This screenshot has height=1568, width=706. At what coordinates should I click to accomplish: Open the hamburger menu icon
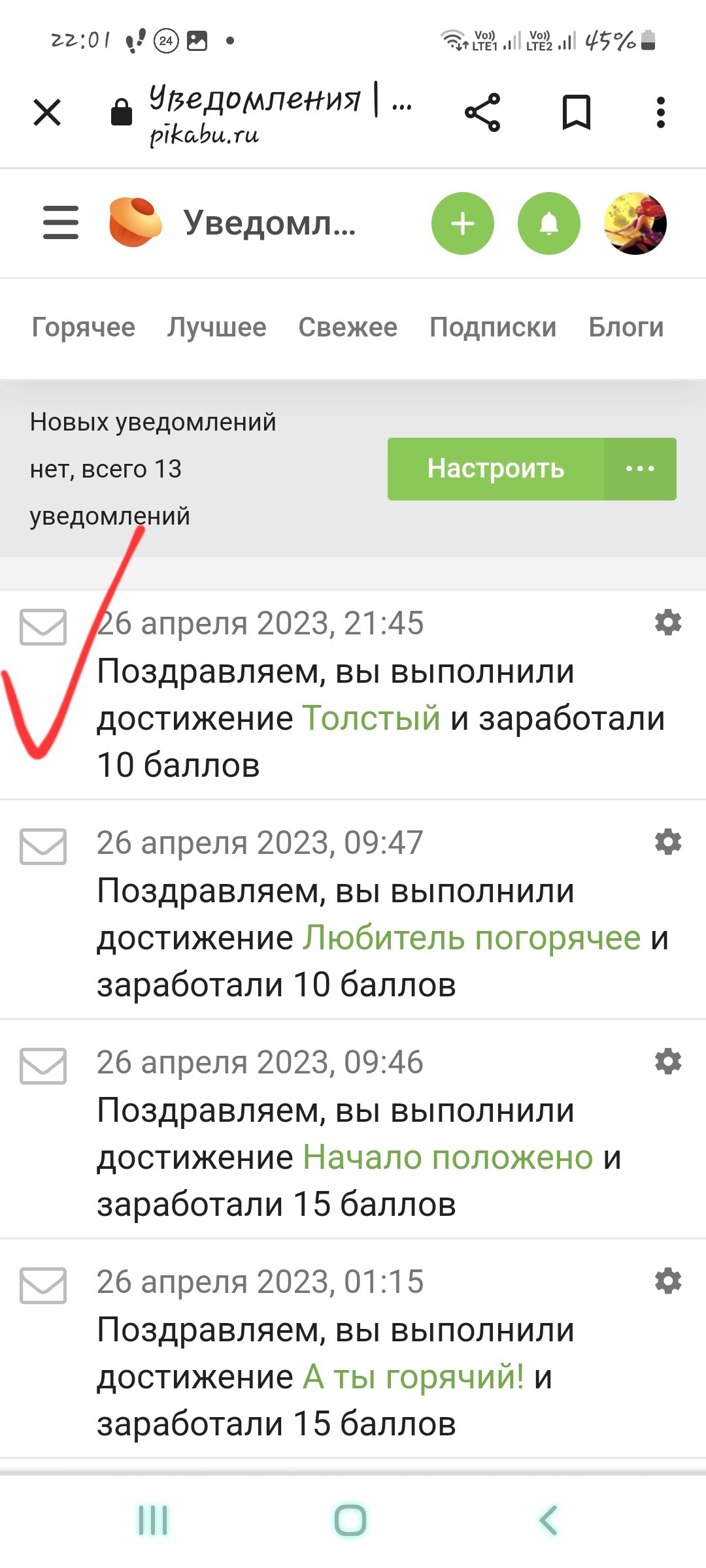pos(61,223)
